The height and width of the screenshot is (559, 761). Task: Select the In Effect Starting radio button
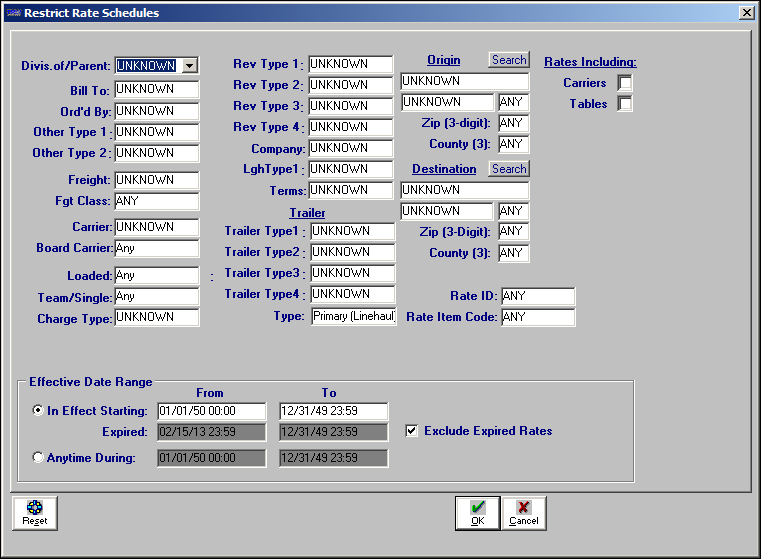pos(37,411)
